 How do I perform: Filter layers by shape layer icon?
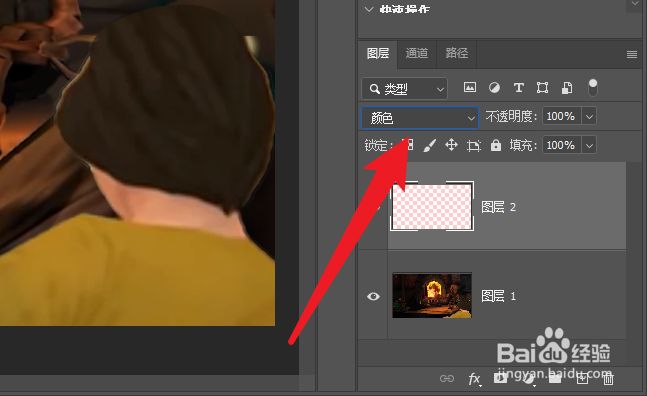[542, 87]
